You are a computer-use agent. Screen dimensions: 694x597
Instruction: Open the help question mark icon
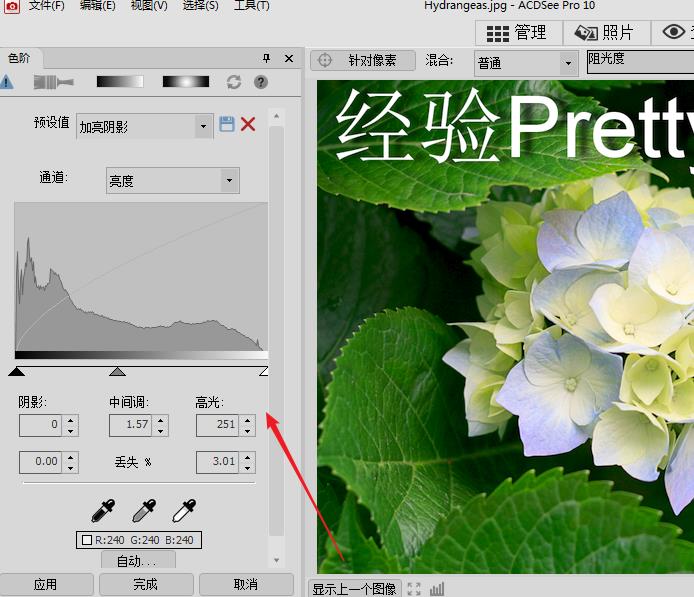[261, 82]
